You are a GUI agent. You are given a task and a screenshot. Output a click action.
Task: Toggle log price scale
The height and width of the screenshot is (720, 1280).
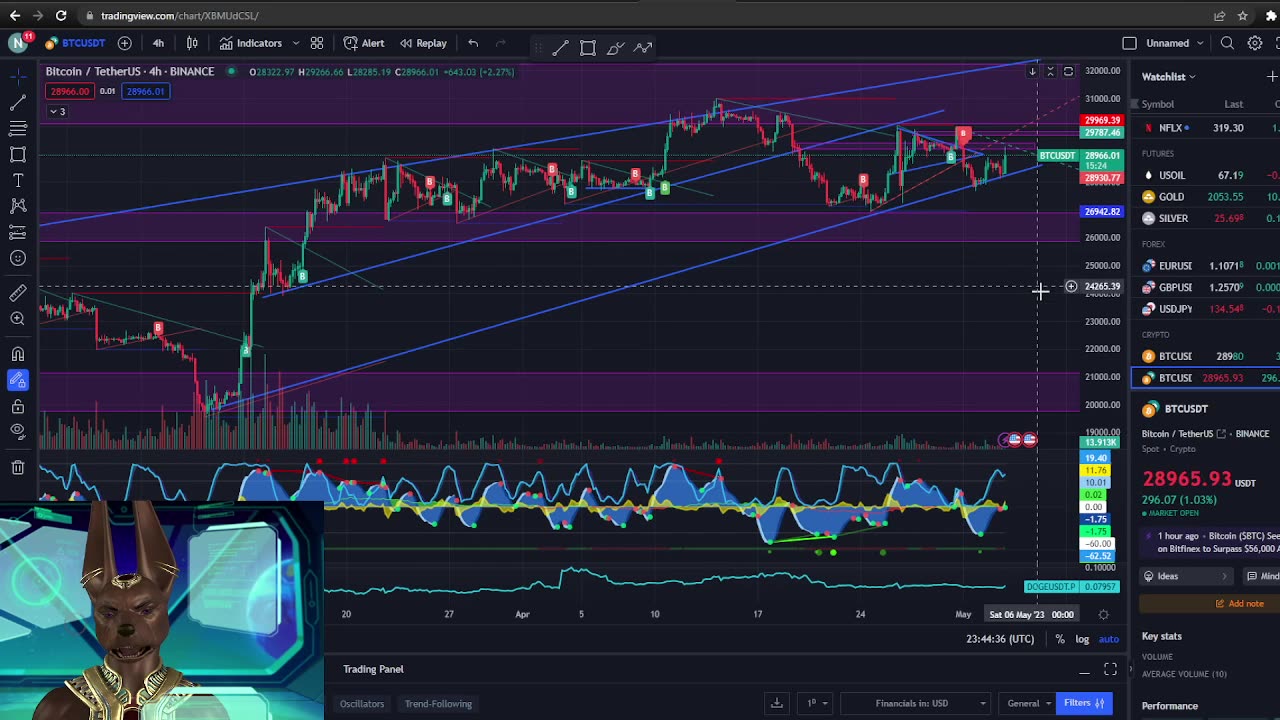1082,639
